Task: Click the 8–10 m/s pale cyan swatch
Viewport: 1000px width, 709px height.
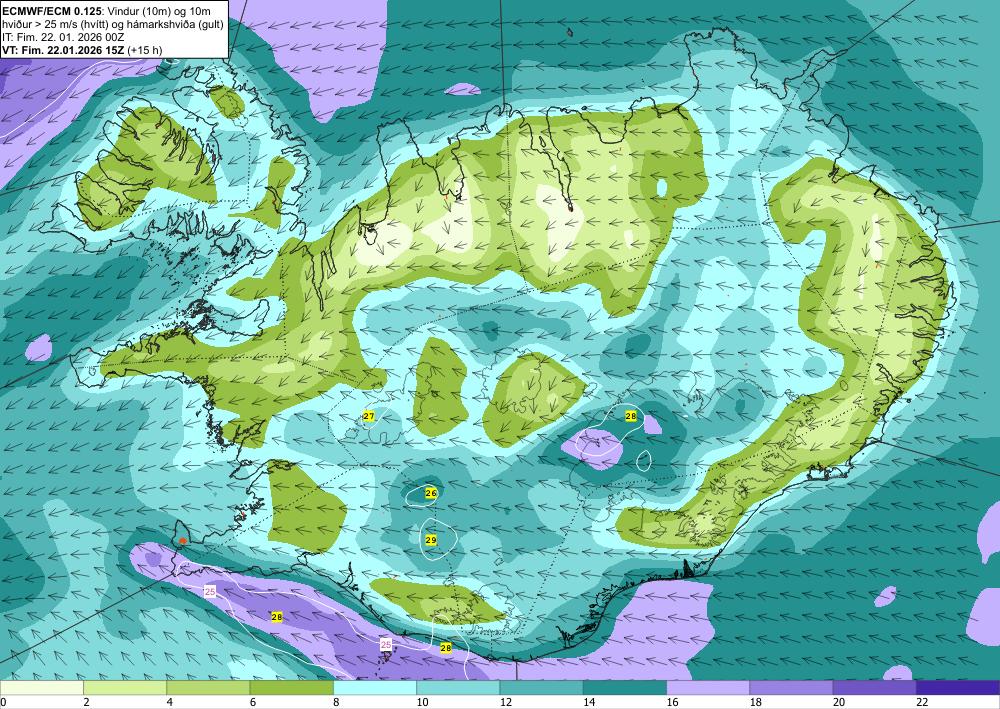Action: pos(375,688)
